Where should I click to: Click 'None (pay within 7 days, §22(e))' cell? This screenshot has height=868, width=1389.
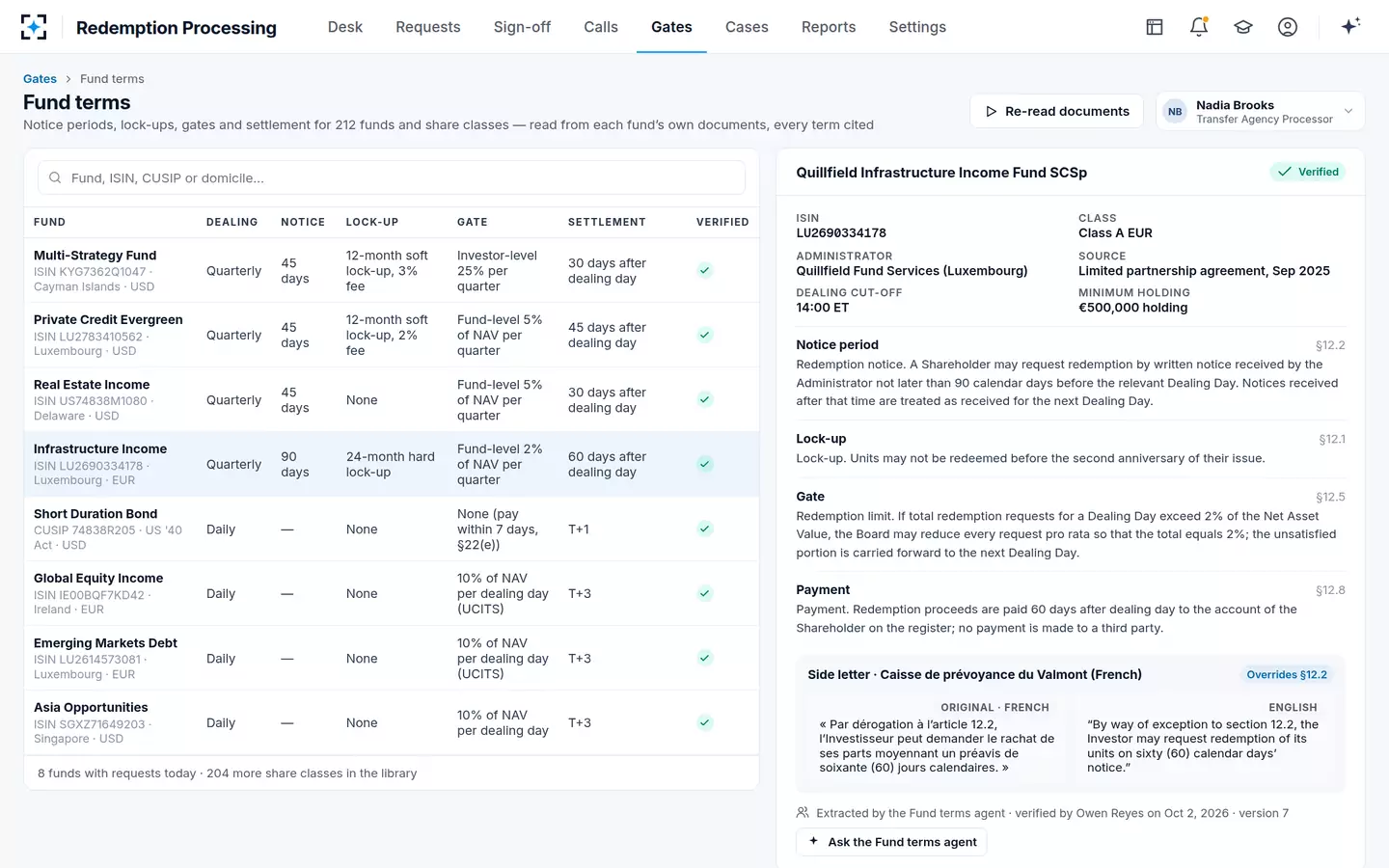pos(498,529)
